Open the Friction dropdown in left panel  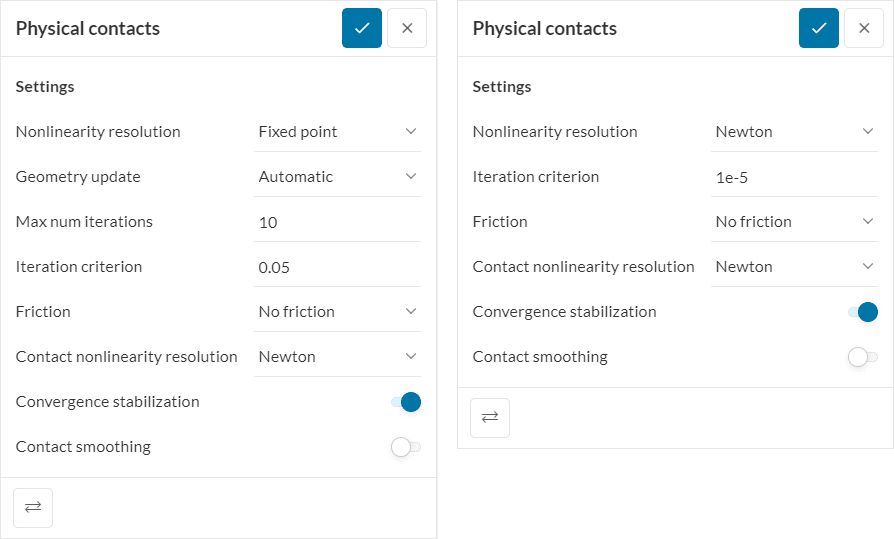(337, 312)
